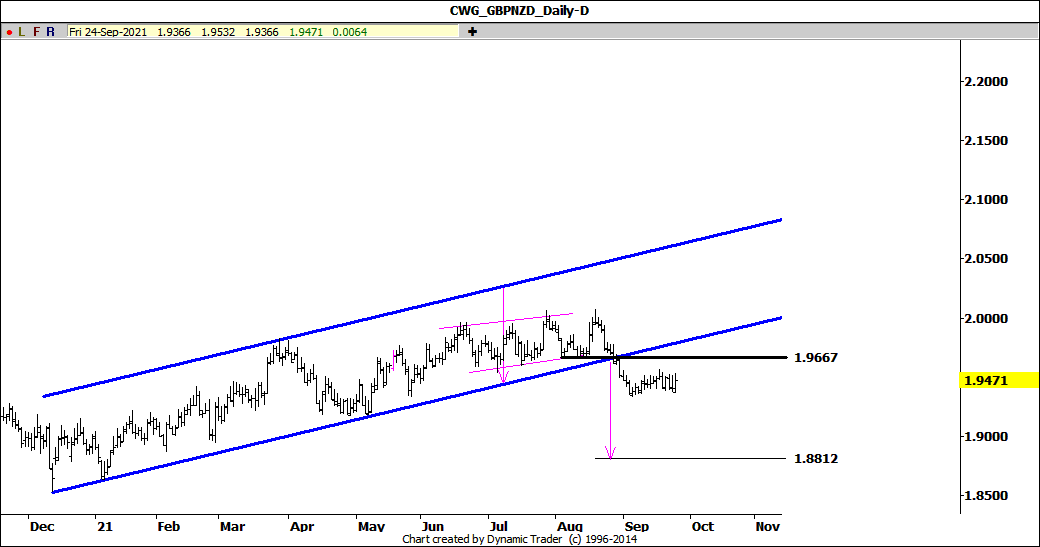Click the magenta arrowhead pointing to 1.8812
This screenshot has width=1040, height=547.
tap(611, 453)
